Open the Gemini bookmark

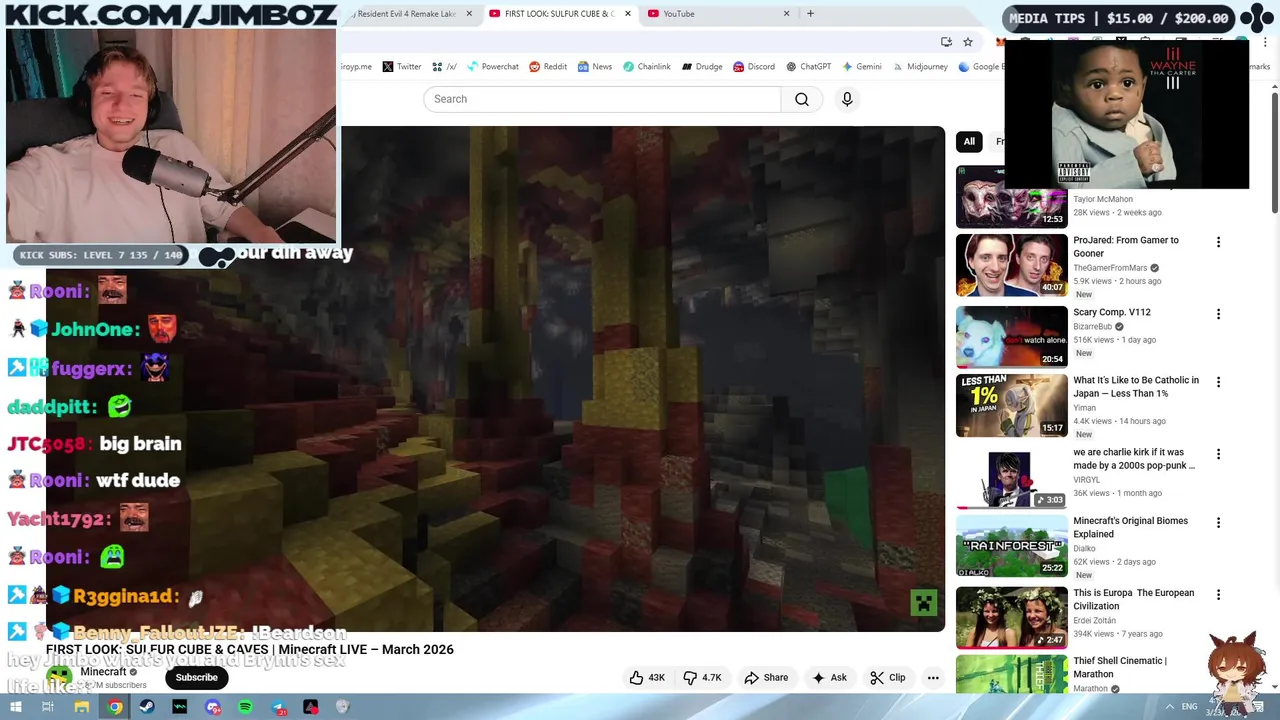(862, 67)
